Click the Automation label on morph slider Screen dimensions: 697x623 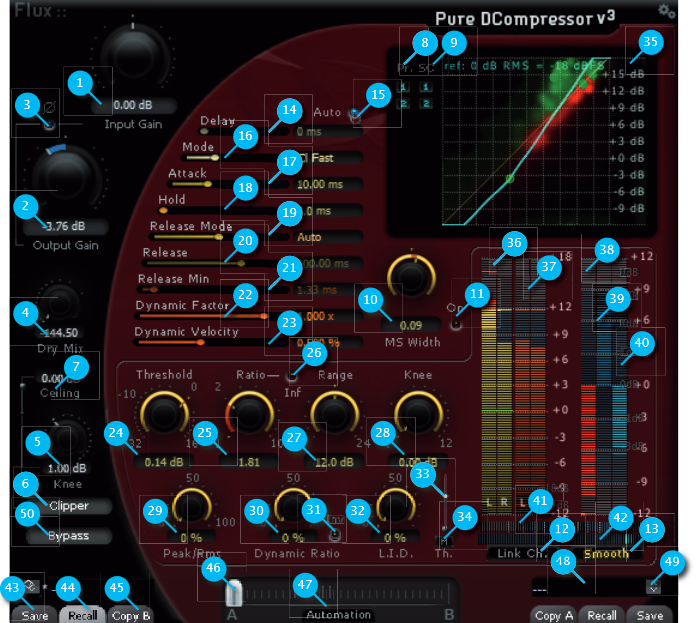(338, 614)
